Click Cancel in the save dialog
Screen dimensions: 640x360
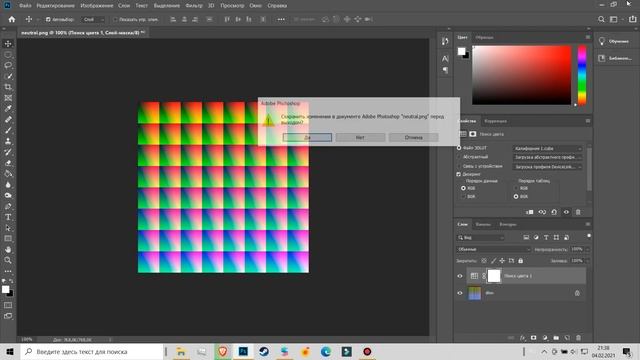(x=413, y=138)
